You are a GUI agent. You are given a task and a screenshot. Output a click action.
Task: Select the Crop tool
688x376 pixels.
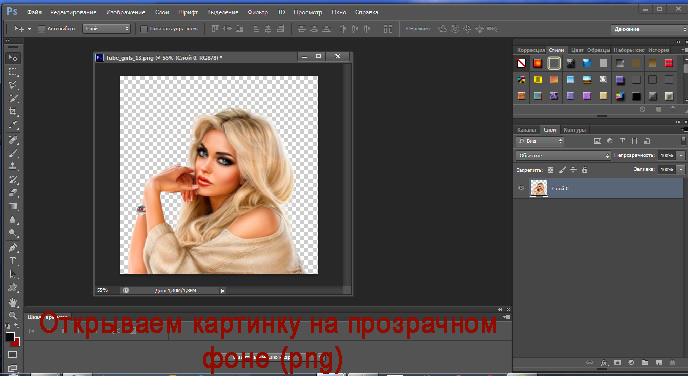click(x=13, y=111)
